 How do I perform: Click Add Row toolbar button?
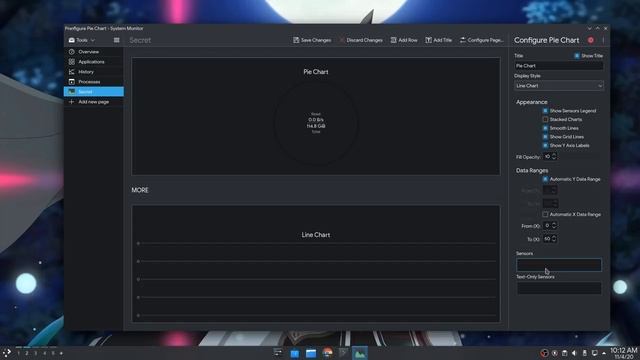[x=404, y=40]
